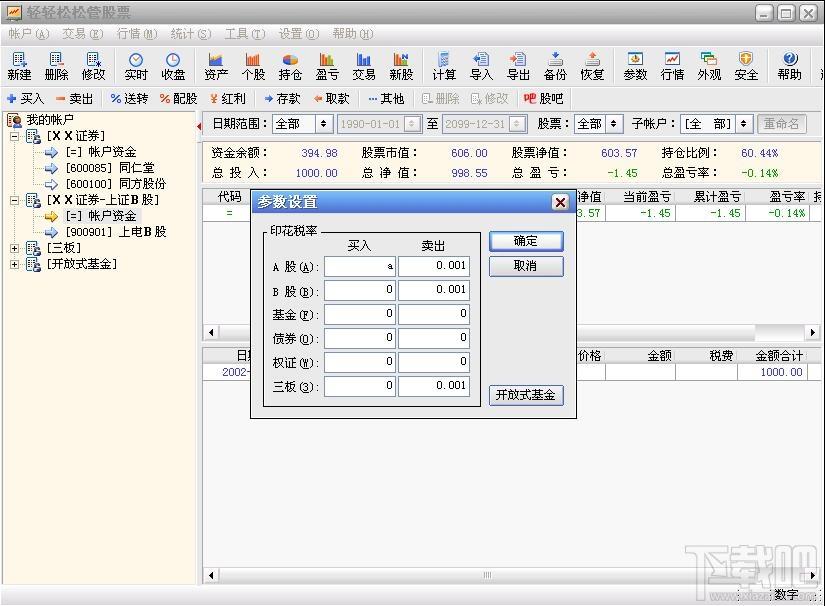This screenshot has height=606, width=825.
Task: Open the 股吧 forum button
Action: point(544,98)
